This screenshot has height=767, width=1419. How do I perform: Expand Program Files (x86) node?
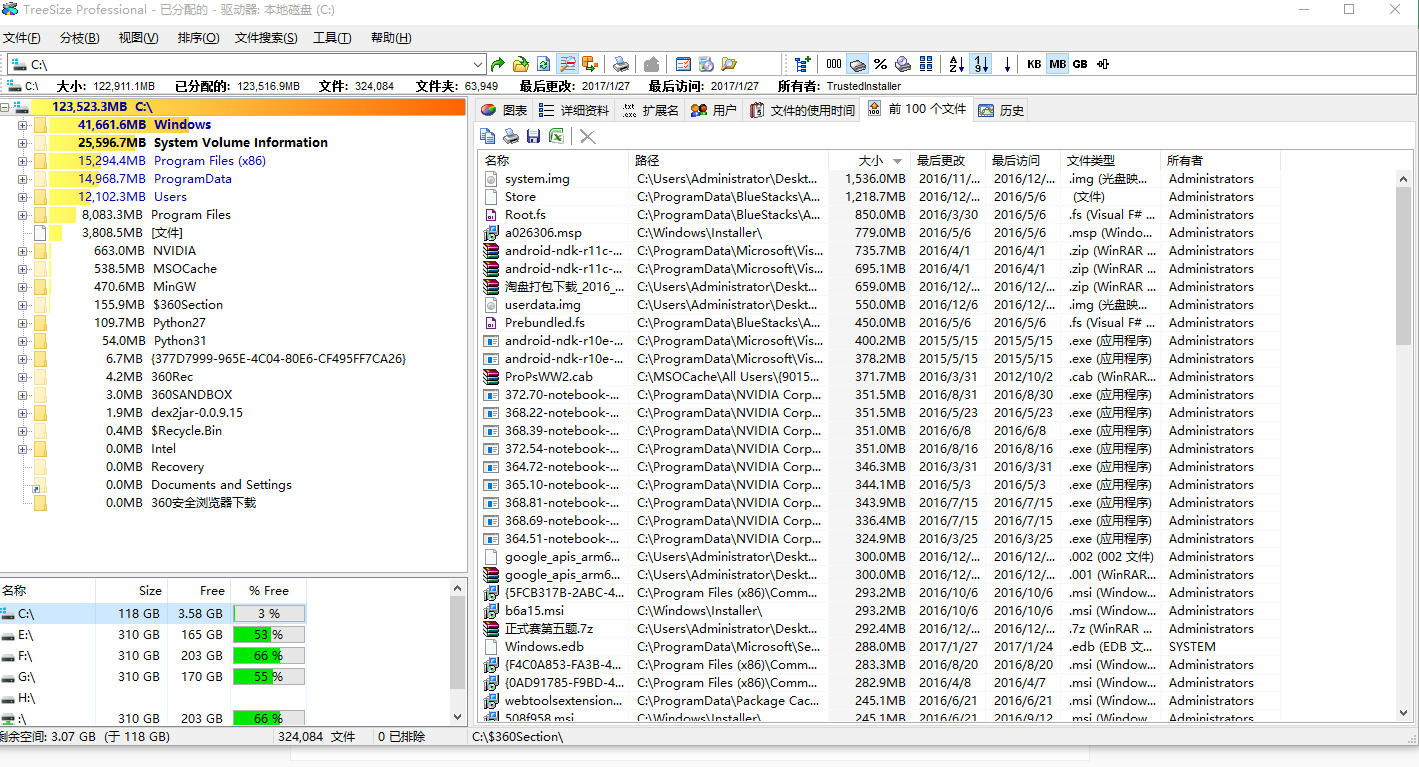tap(22, 161)
